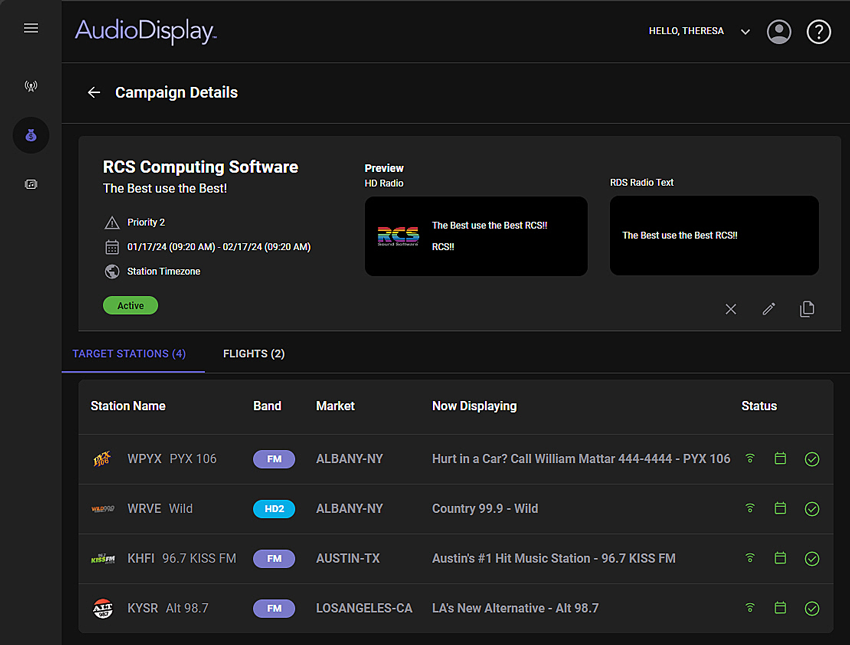Click the Priority 2 label
The width and height of the screenshot is (850, 645).
click(x=146, y=223)
